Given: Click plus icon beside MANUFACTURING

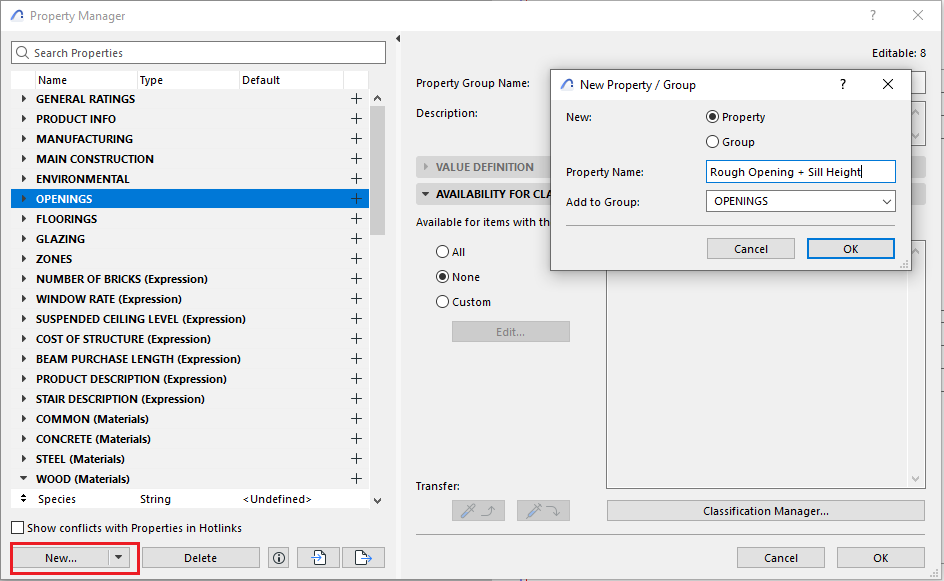Looking at the screenshot, I should click(356, 138).
